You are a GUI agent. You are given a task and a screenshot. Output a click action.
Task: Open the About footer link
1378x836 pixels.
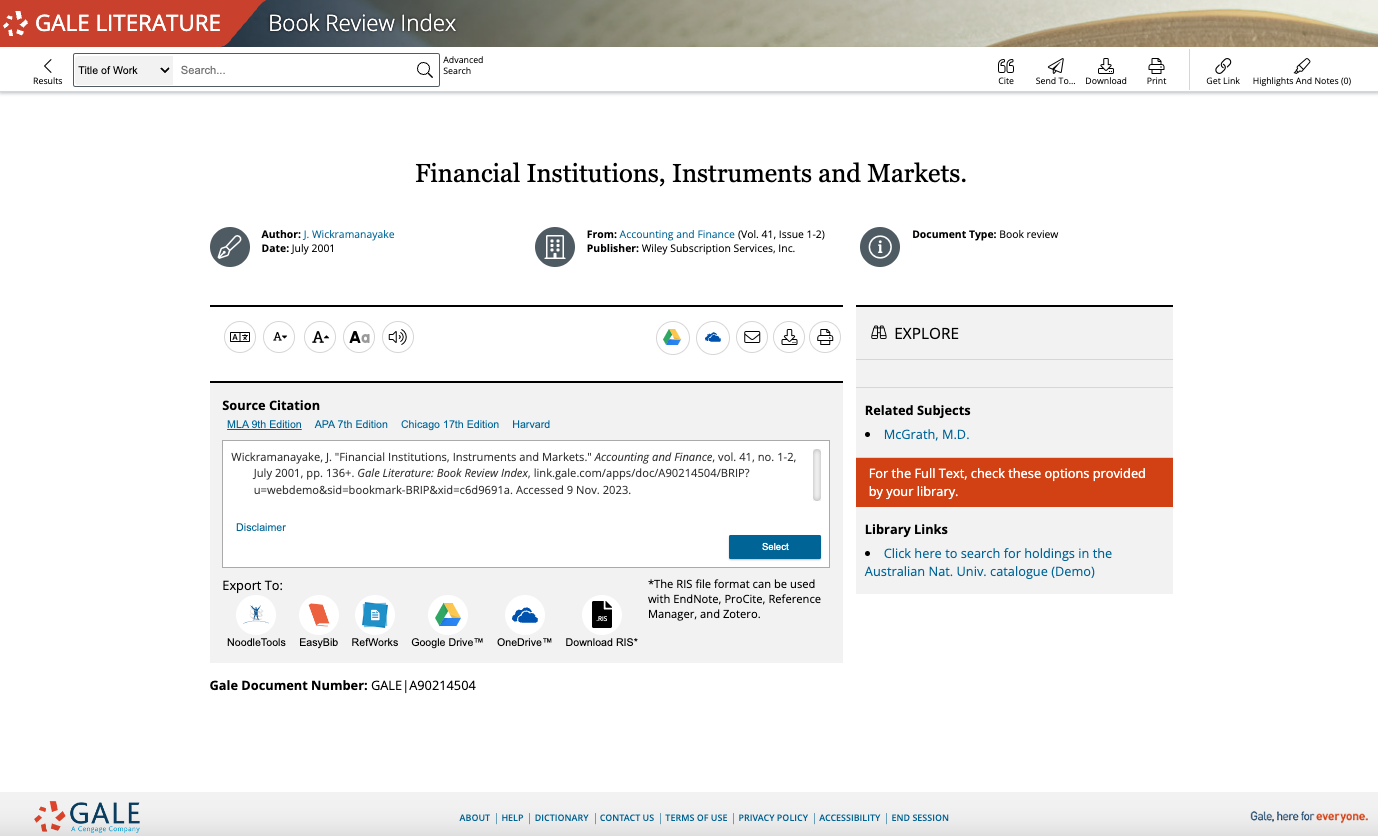tap(475, 818)
